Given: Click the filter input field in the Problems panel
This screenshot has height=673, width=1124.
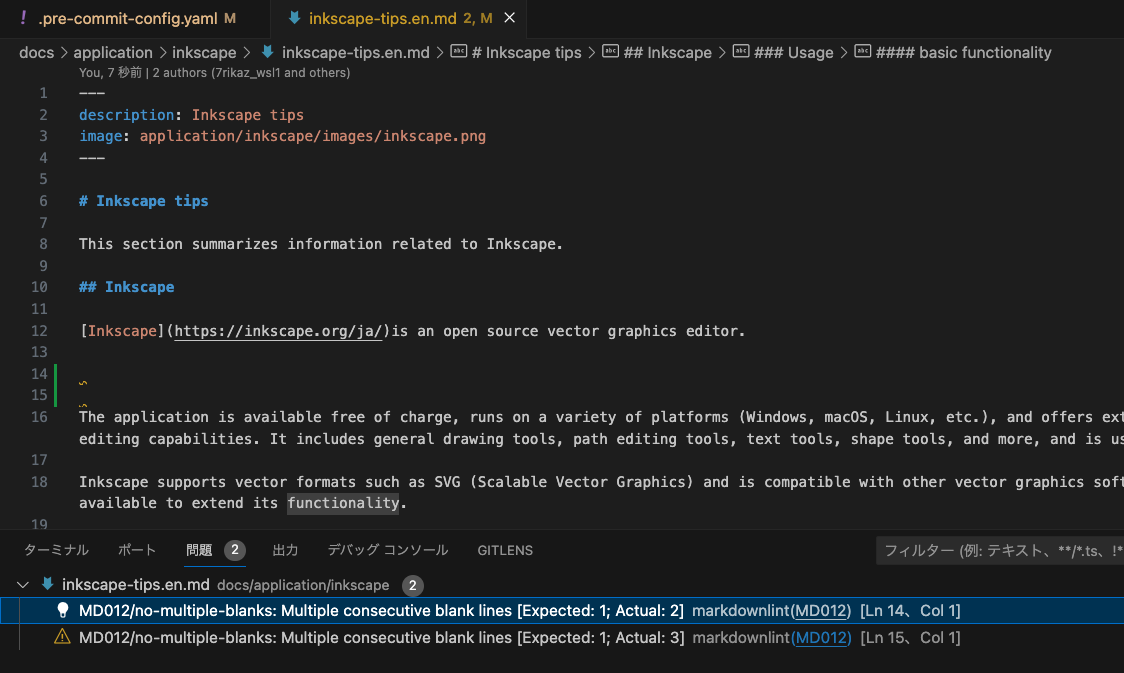Looking at the screenshot, I should (x=1000, y=550).
